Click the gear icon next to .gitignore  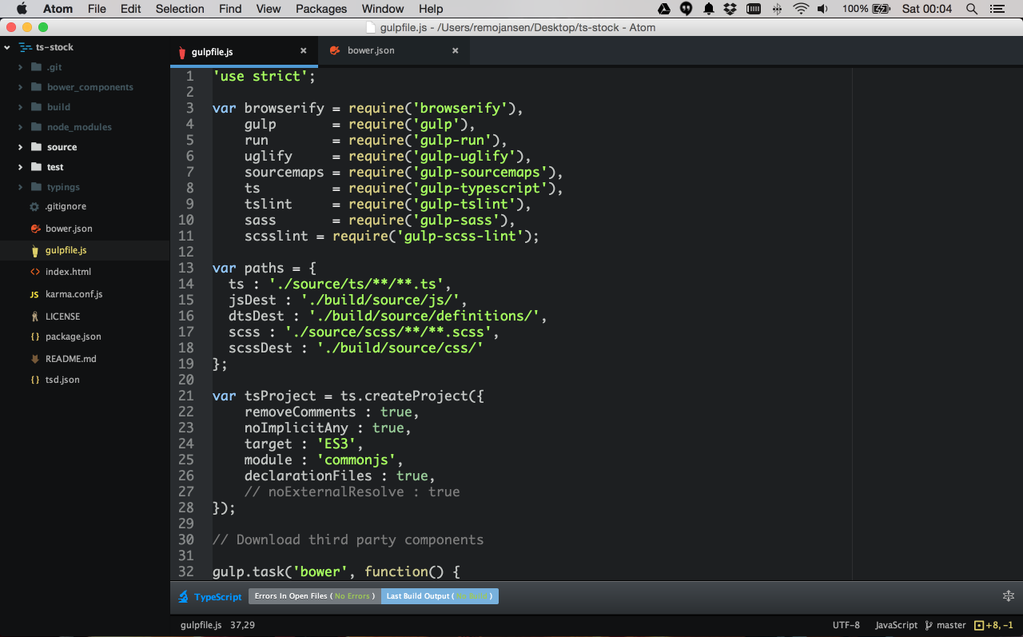point(35,207)
